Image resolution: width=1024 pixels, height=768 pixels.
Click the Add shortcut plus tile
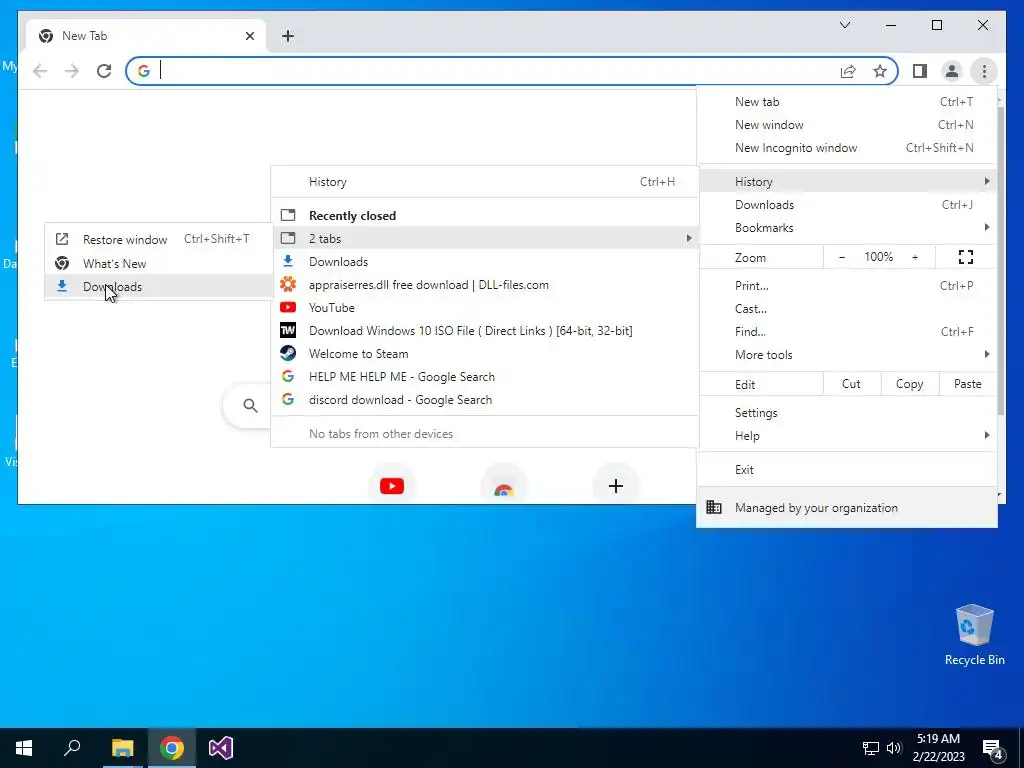(615, 486)
